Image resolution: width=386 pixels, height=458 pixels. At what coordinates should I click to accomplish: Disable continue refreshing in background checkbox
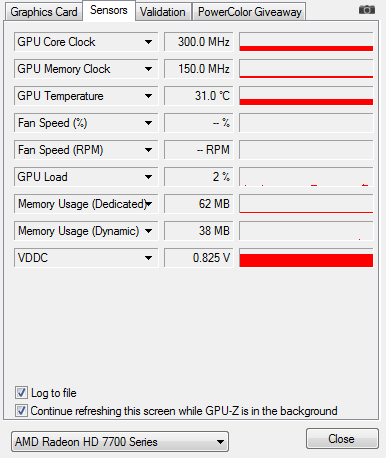21,410
